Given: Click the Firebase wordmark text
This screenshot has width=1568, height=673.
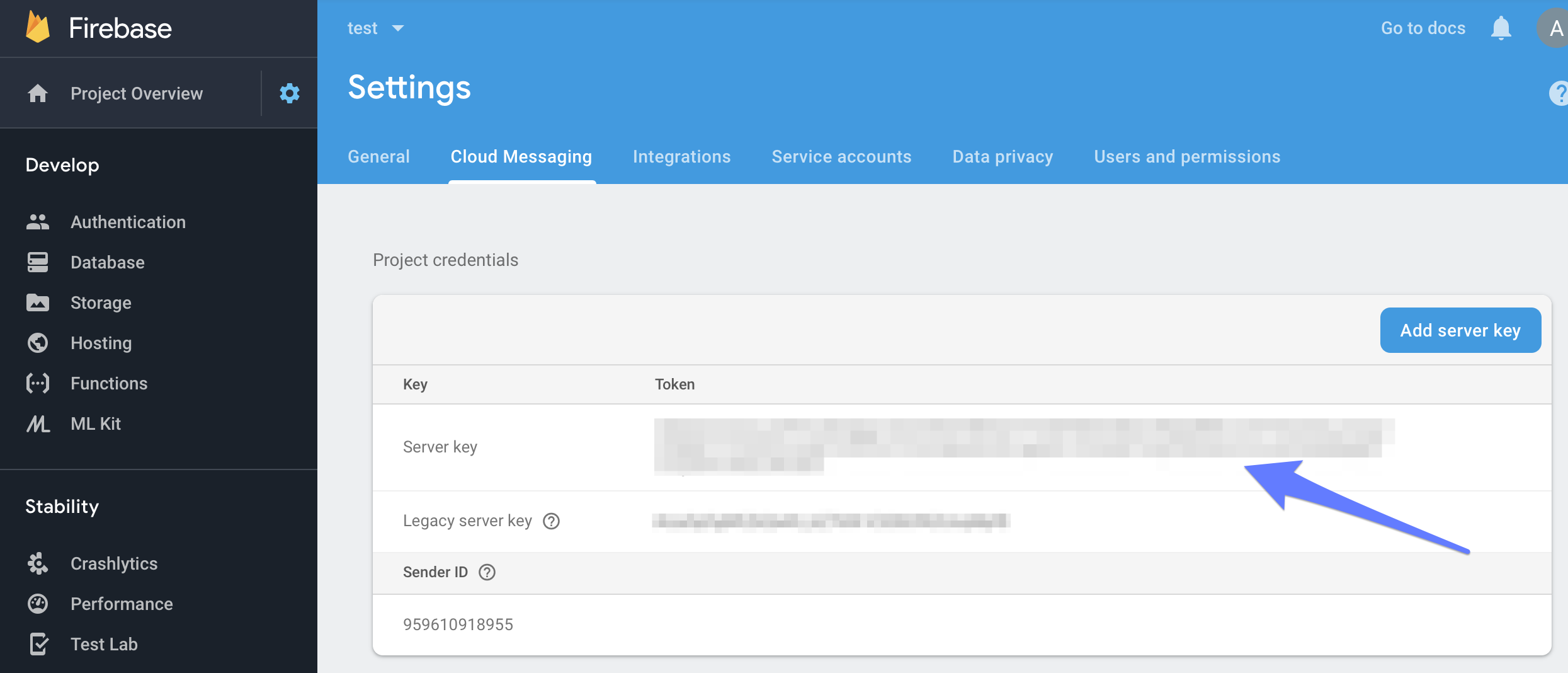Looking at the screenshot, I should 120,28.
